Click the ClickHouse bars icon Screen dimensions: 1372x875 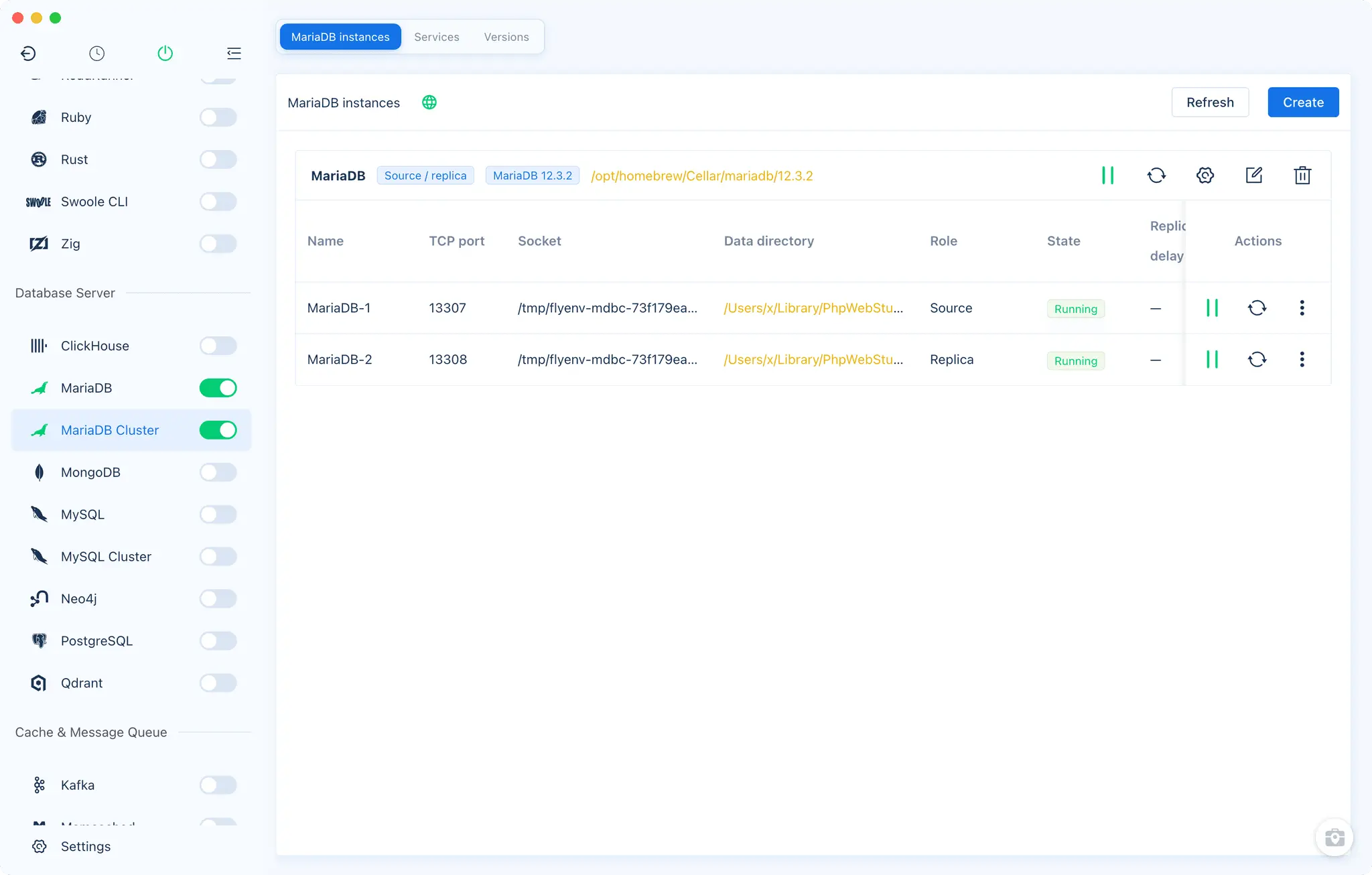tap(39, 346)
